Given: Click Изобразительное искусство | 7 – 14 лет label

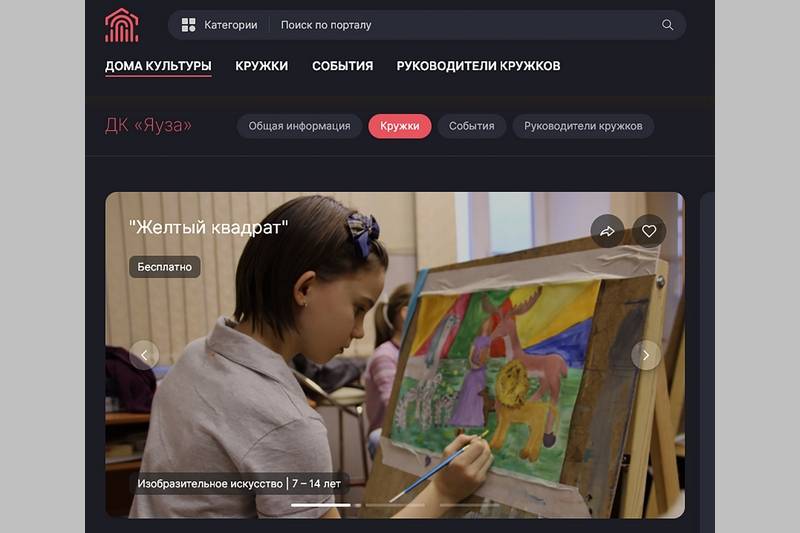Looking at the screenshot, I should click(x=239, y=484).
